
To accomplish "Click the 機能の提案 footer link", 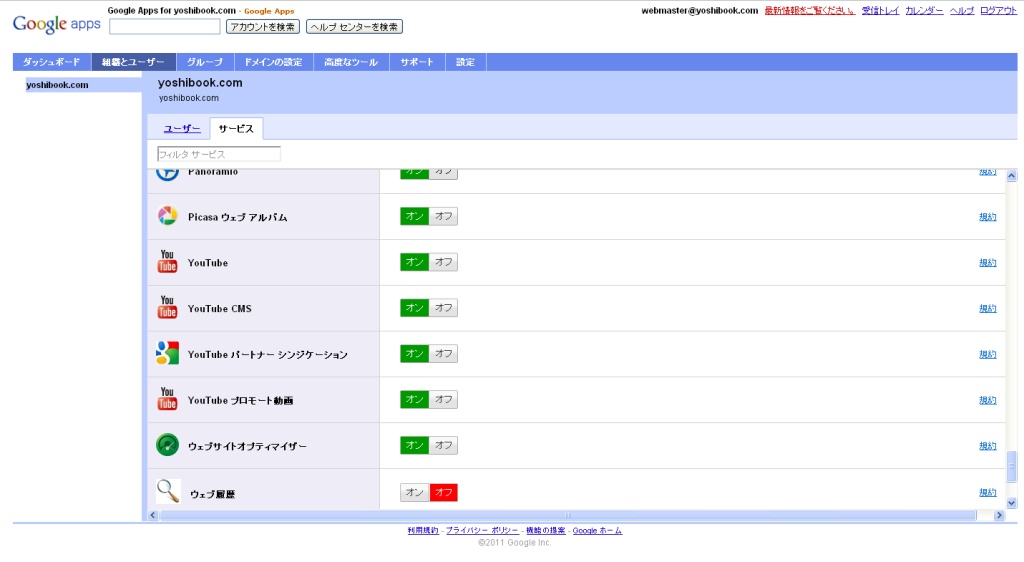I will [546, 531].
